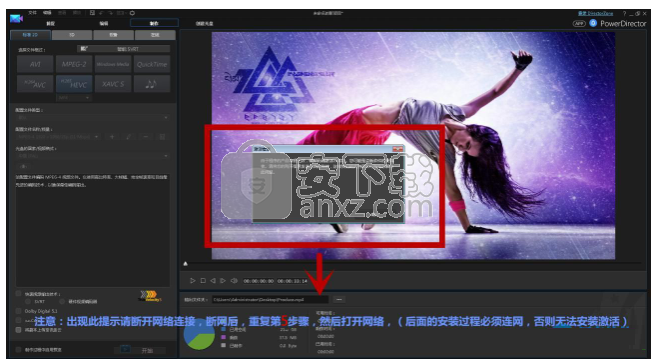Open the File menu
Image resolution: width=658 pixels, height=361 pixels.
(x=32, y=13)
